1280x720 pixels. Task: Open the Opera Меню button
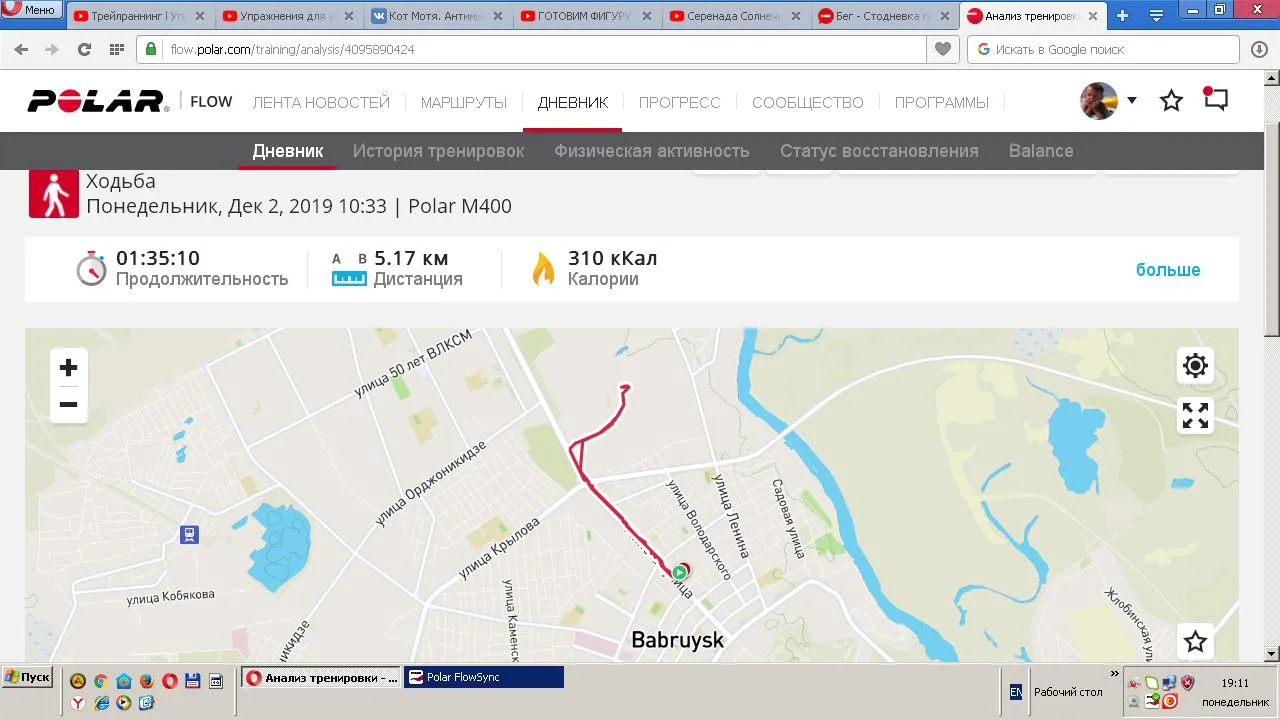point(32,10)
